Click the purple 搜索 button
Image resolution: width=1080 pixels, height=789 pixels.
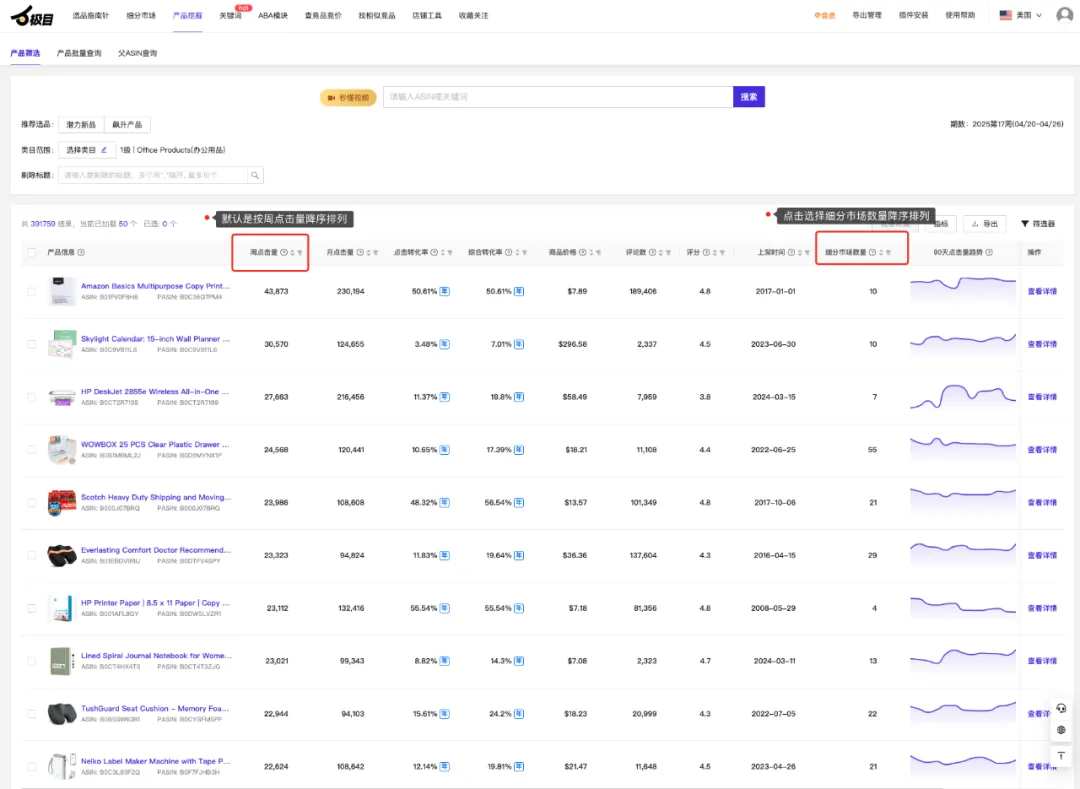click(x=749, y=97)
